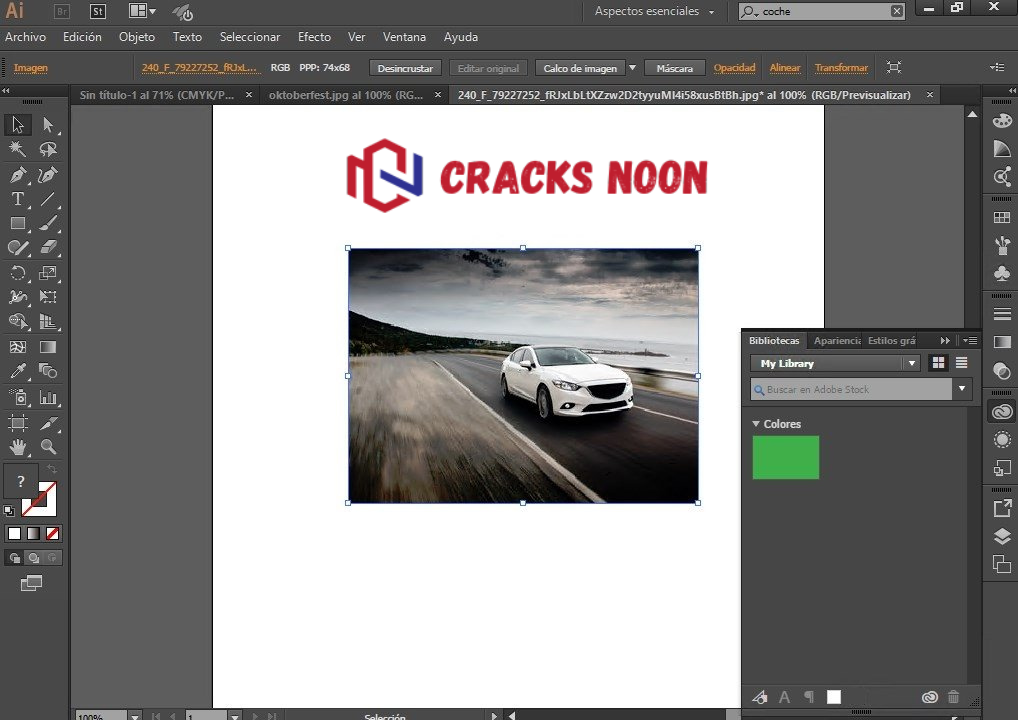Viewport: 1018px width, 720px height.
Task: Open the Aspectos esenciales workspace dropdown
Action: coord(654,11)
